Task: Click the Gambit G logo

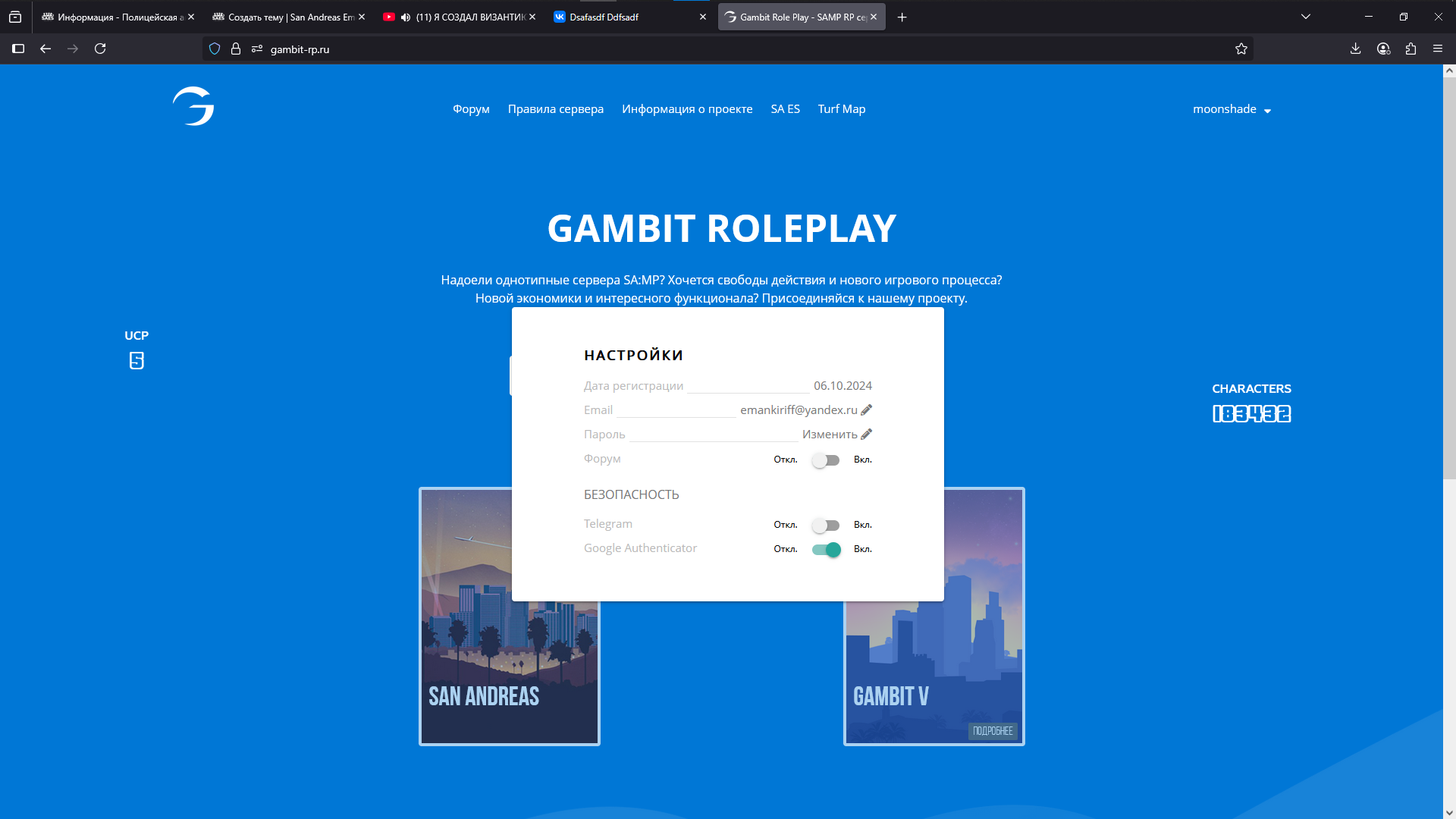Action: 193,106
